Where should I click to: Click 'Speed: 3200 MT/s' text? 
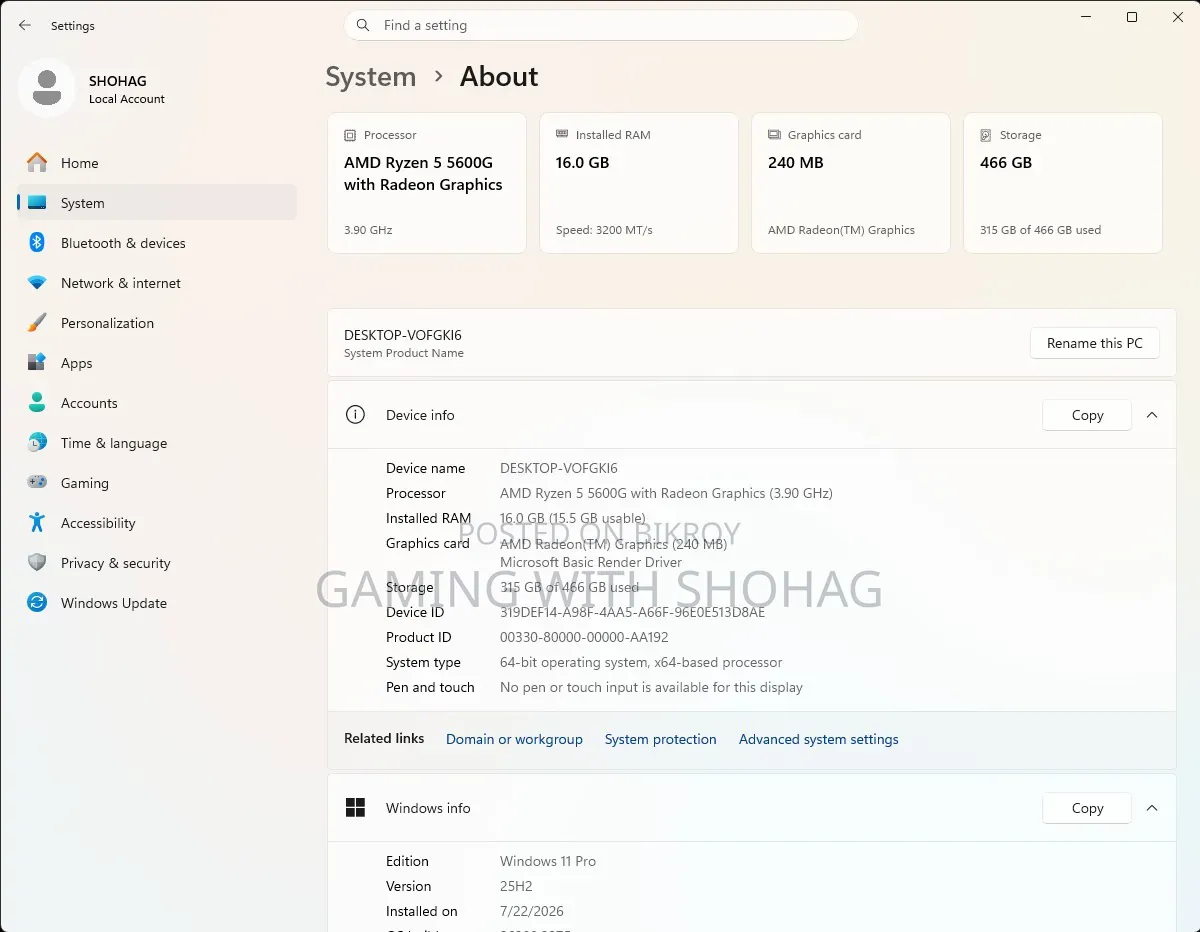pyautogui.click(x=604, y=230)
